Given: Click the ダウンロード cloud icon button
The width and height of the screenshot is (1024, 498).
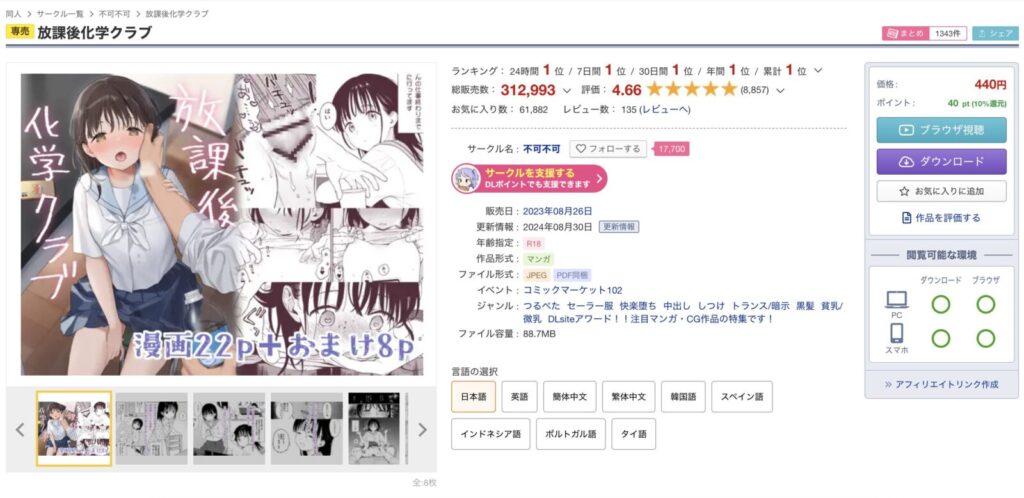Looking at the screenshot, I should [941, 162].
